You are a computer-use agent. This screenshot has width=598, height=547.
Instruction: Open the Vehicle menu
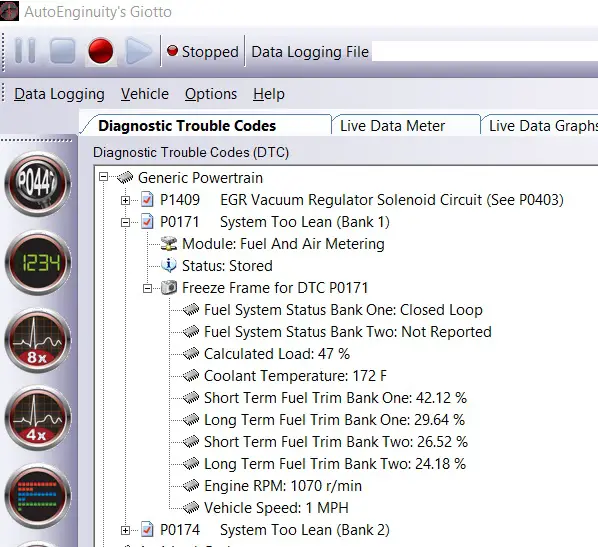(x=145, y=94)
